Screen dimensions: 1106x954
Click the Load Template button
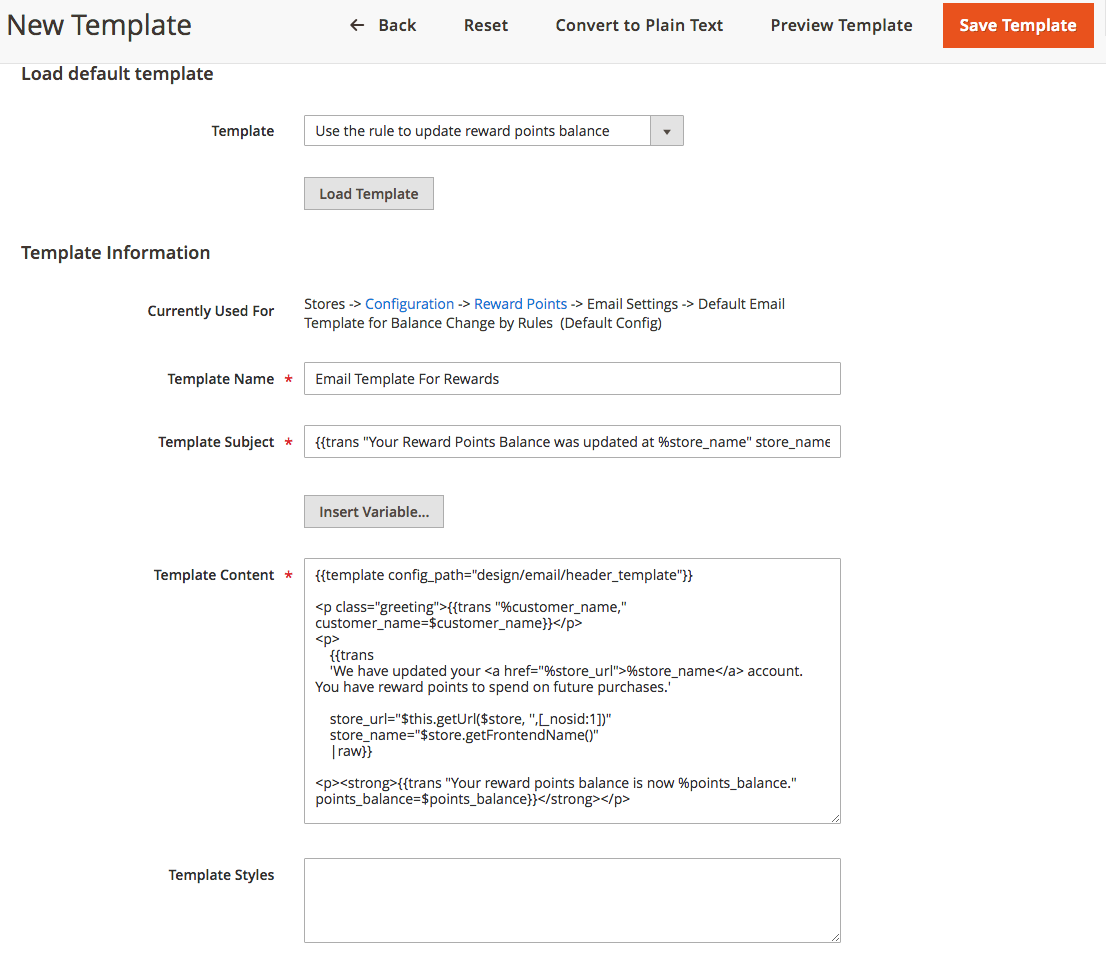click(x=369, y=194)
